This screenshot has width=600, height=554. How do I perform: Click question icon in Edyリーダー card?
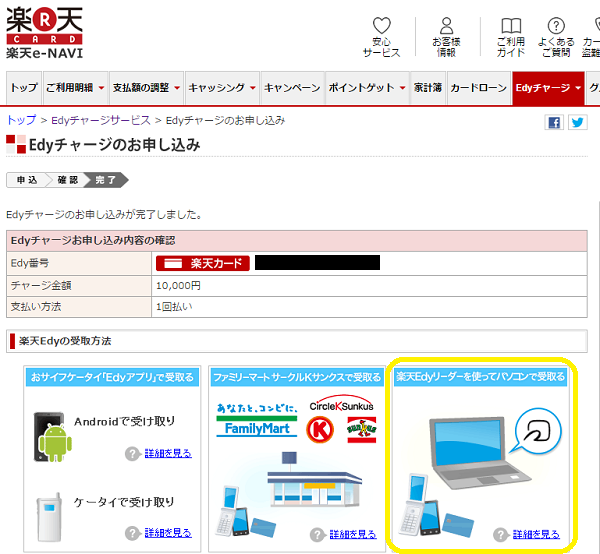click(501, 534)
